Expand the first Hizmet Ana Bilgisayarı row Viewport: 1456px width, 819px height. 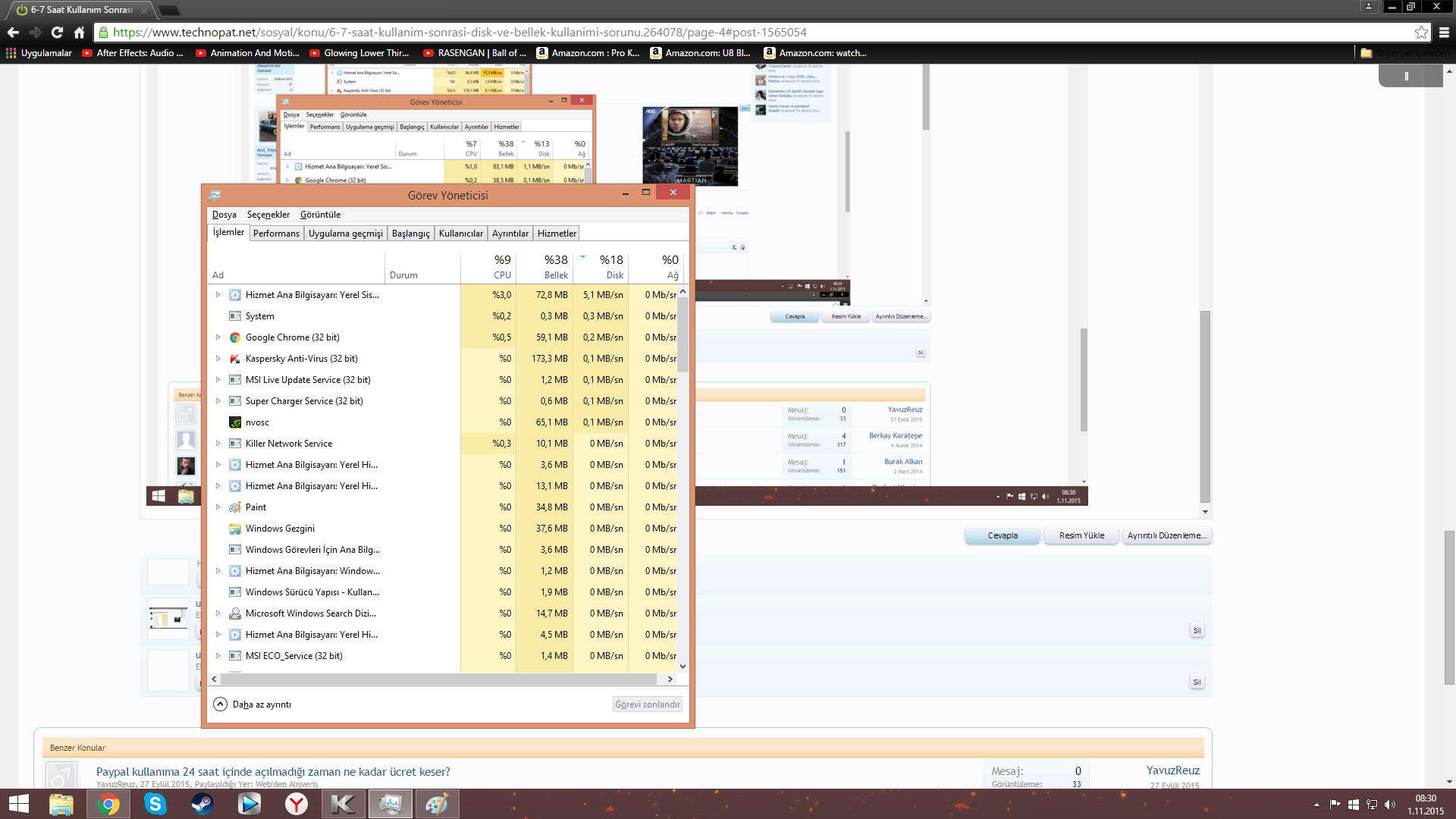point(218,295)
